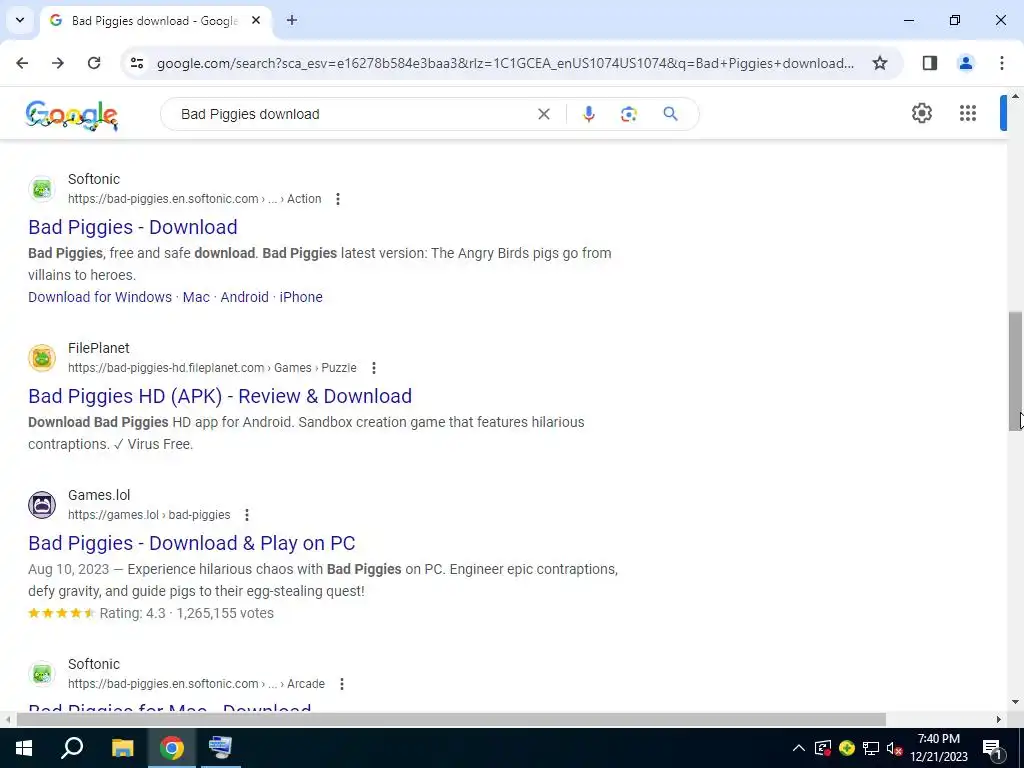Open the notification center
Screen dimensions: 1024x768
(x=993, y=748)
